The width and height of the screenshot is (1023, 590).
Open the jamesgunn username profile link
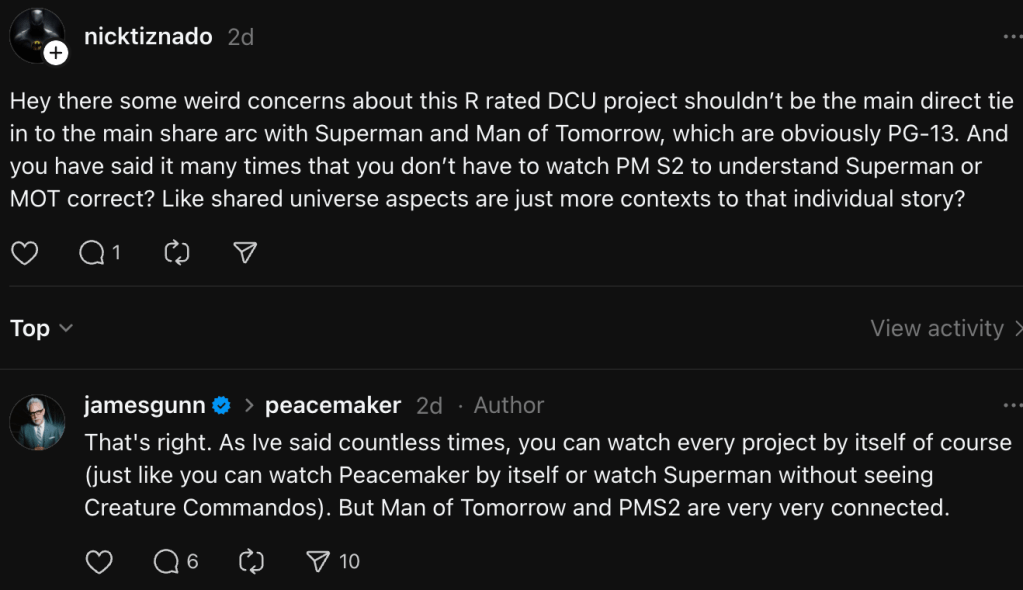point(145,405)
